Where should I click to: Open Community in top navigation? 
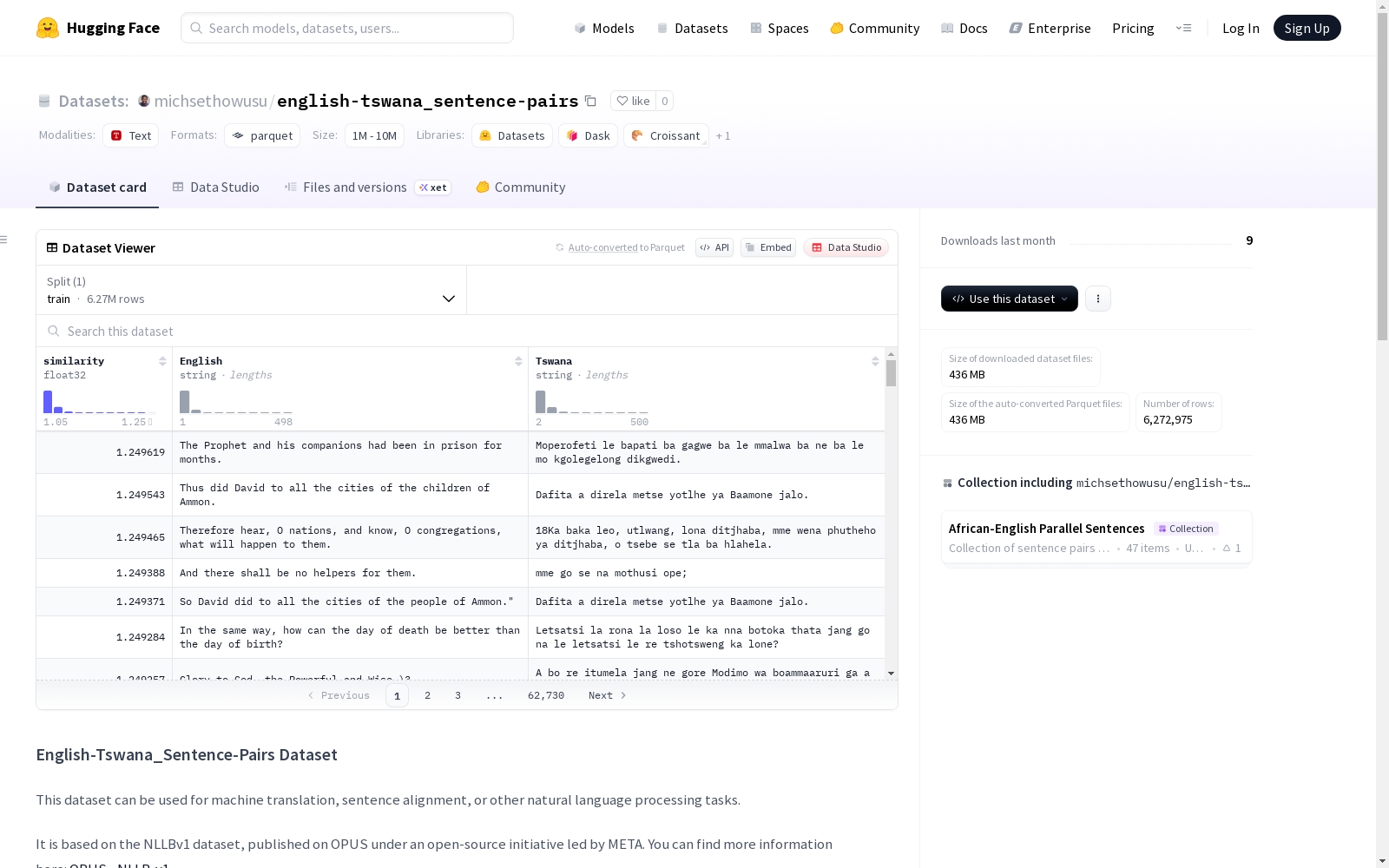click(875, 28)
